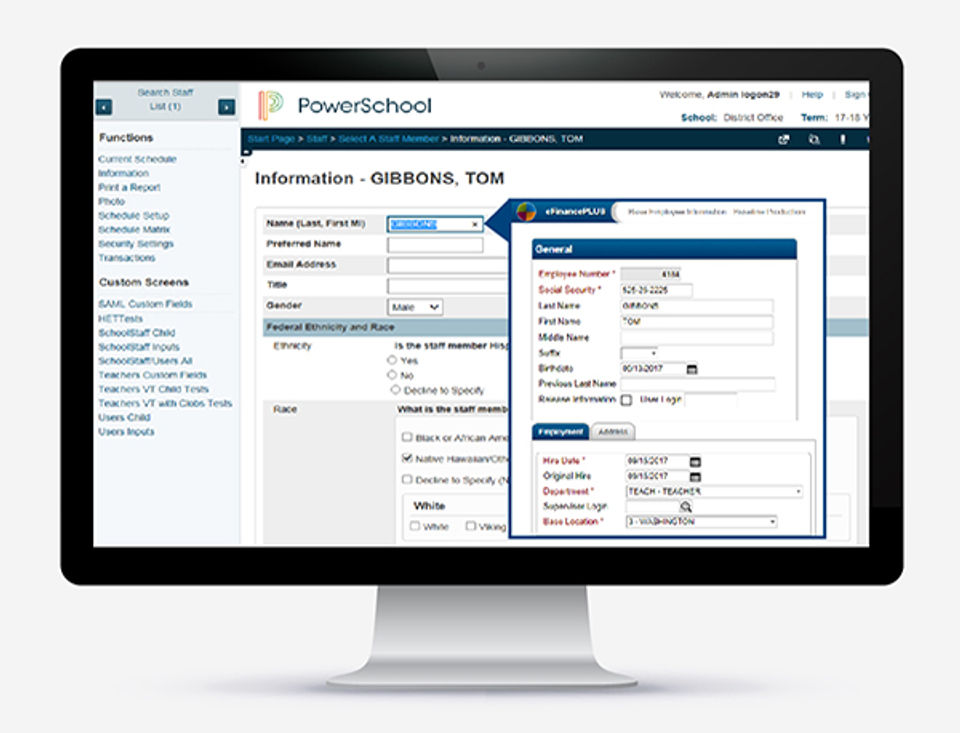Open the Suffix dropdown
The image size is (960, 733).
click(639, 353)
